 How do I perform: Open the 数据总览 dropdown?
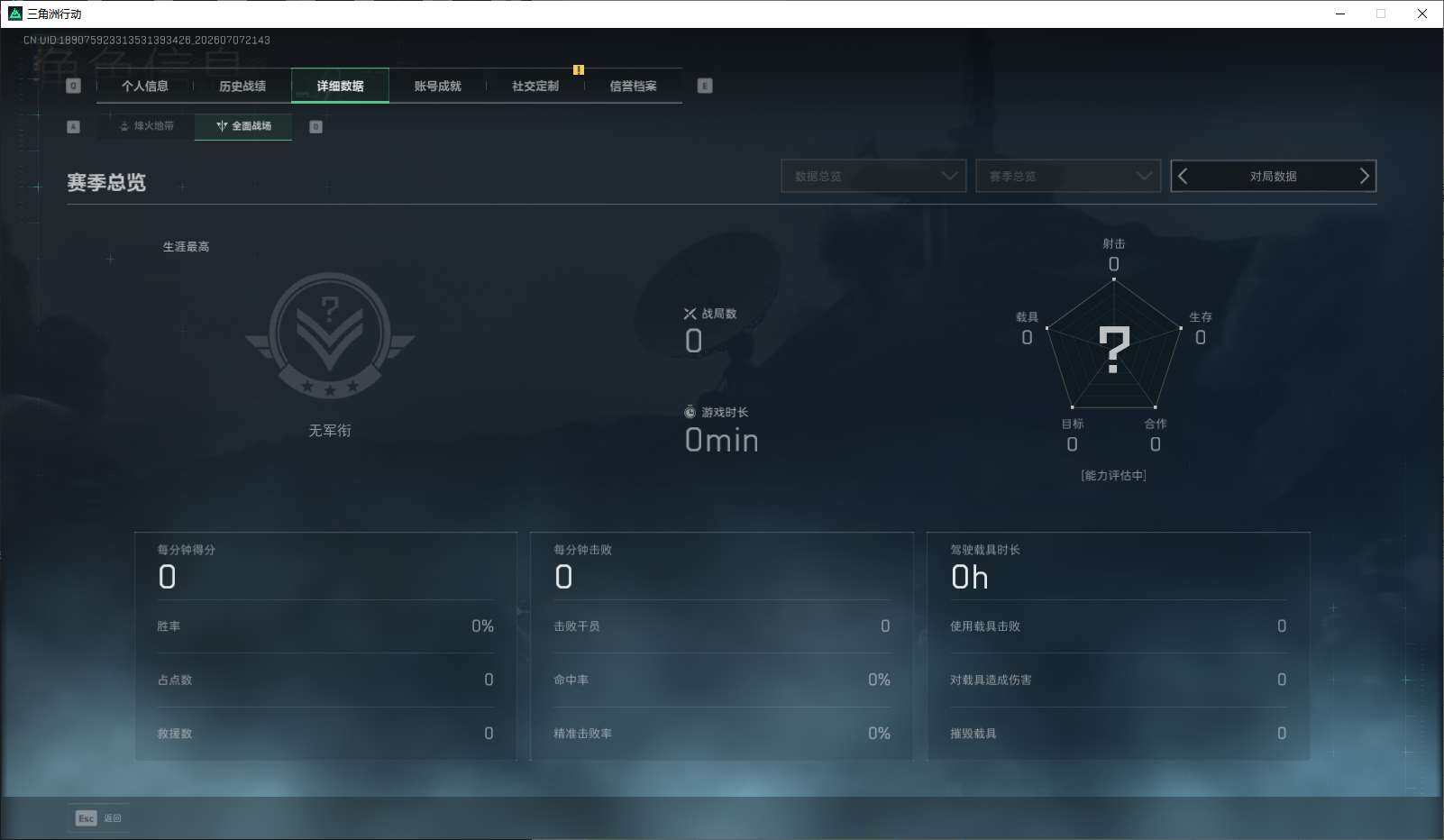point(873,176)
